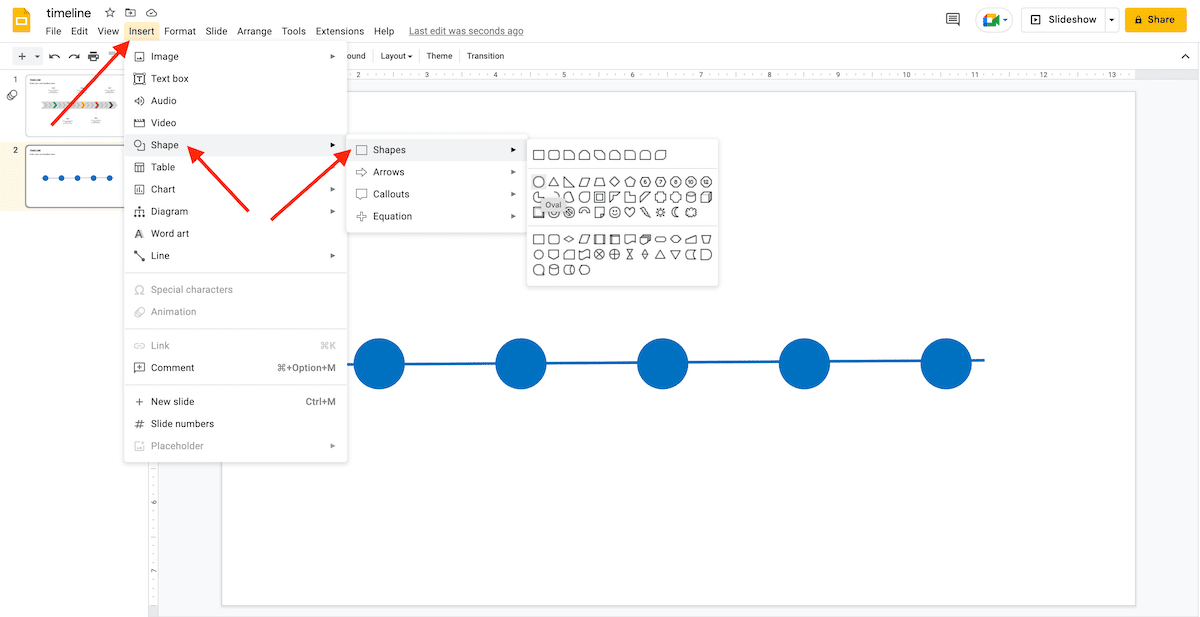The height and width of the screenshot is (617, 1200).
Task: Pick the Triangle shape in the basic shapes row
Action: tap(553, 182)
